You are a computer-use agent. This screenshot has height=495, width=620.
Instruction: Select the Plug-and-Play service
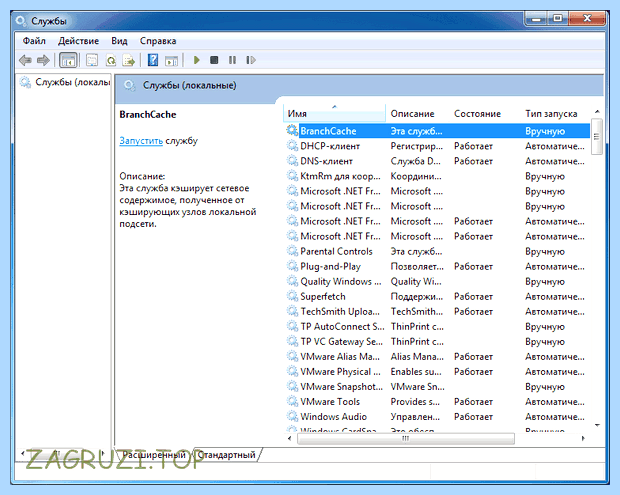point(331,266)
